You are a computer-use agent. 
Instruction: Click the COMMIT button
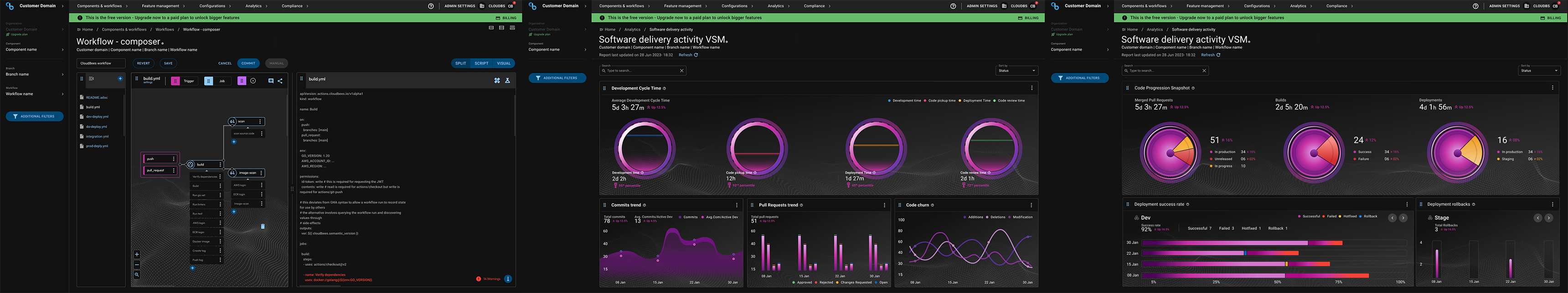(248, 63)
